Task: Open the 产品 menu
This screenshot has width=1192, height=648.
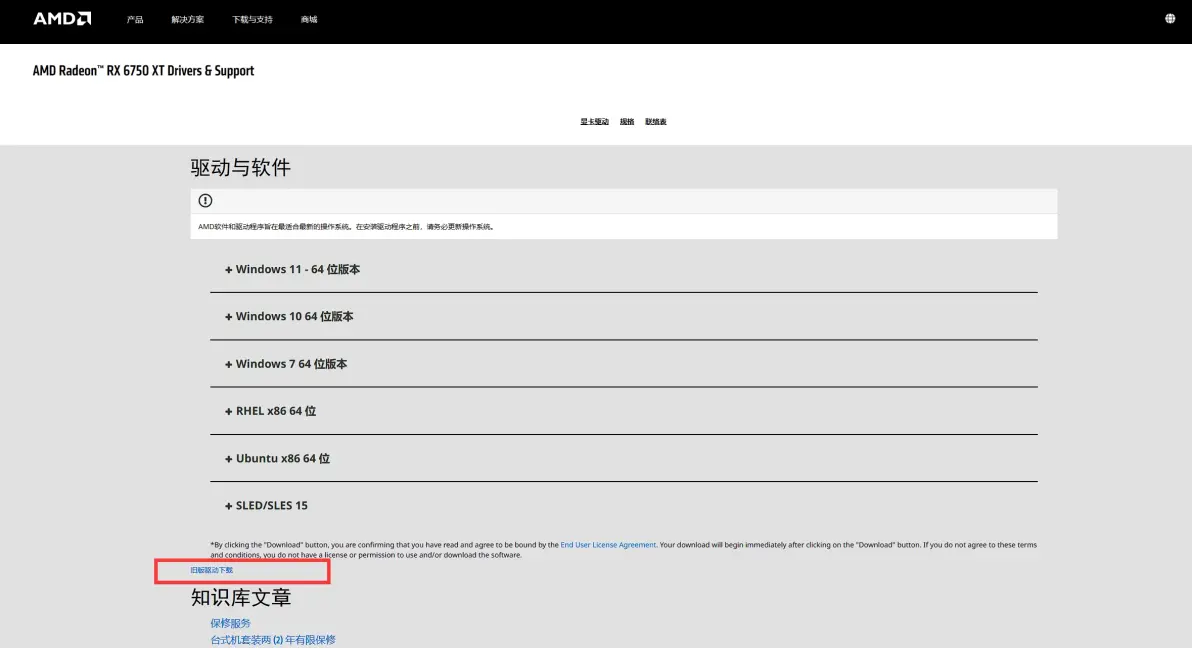Action: pos(135,20)
